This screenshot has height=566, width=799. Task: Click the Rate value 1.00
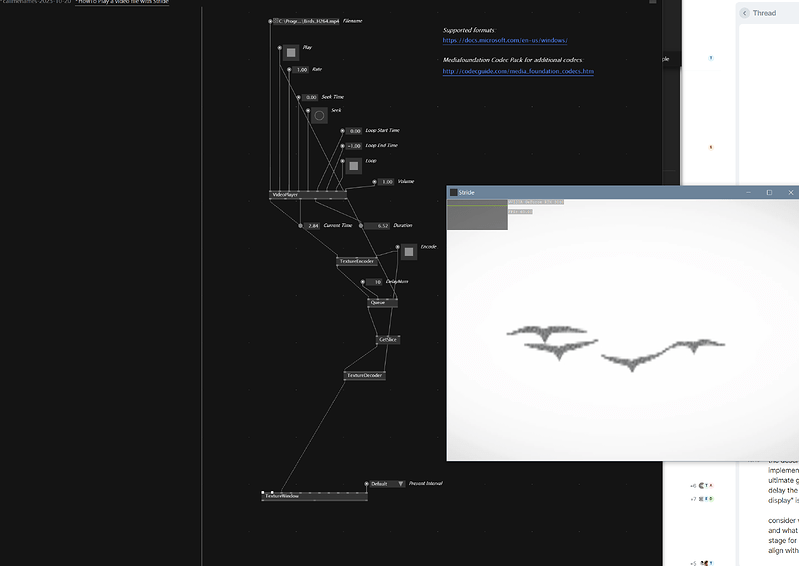301,70
